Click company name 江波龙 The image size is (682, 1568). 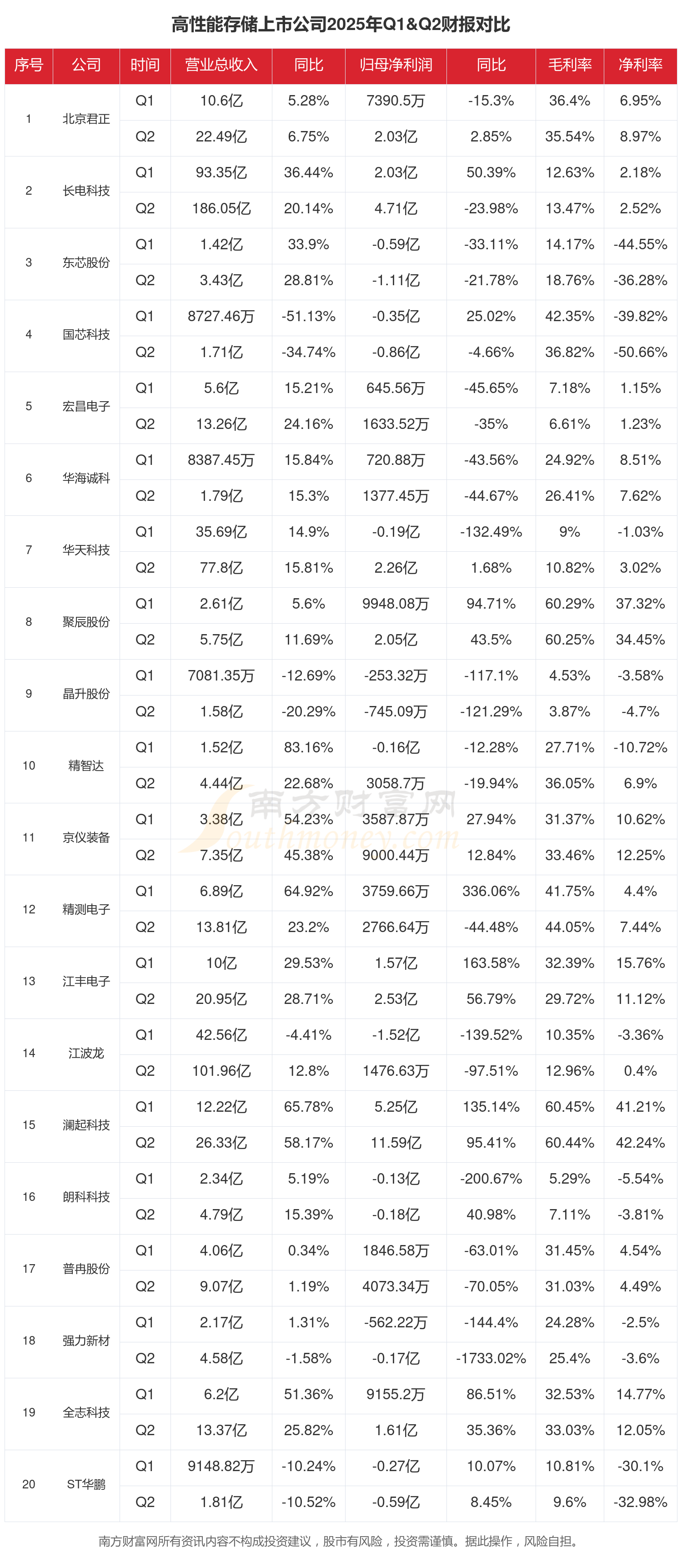86,1053
